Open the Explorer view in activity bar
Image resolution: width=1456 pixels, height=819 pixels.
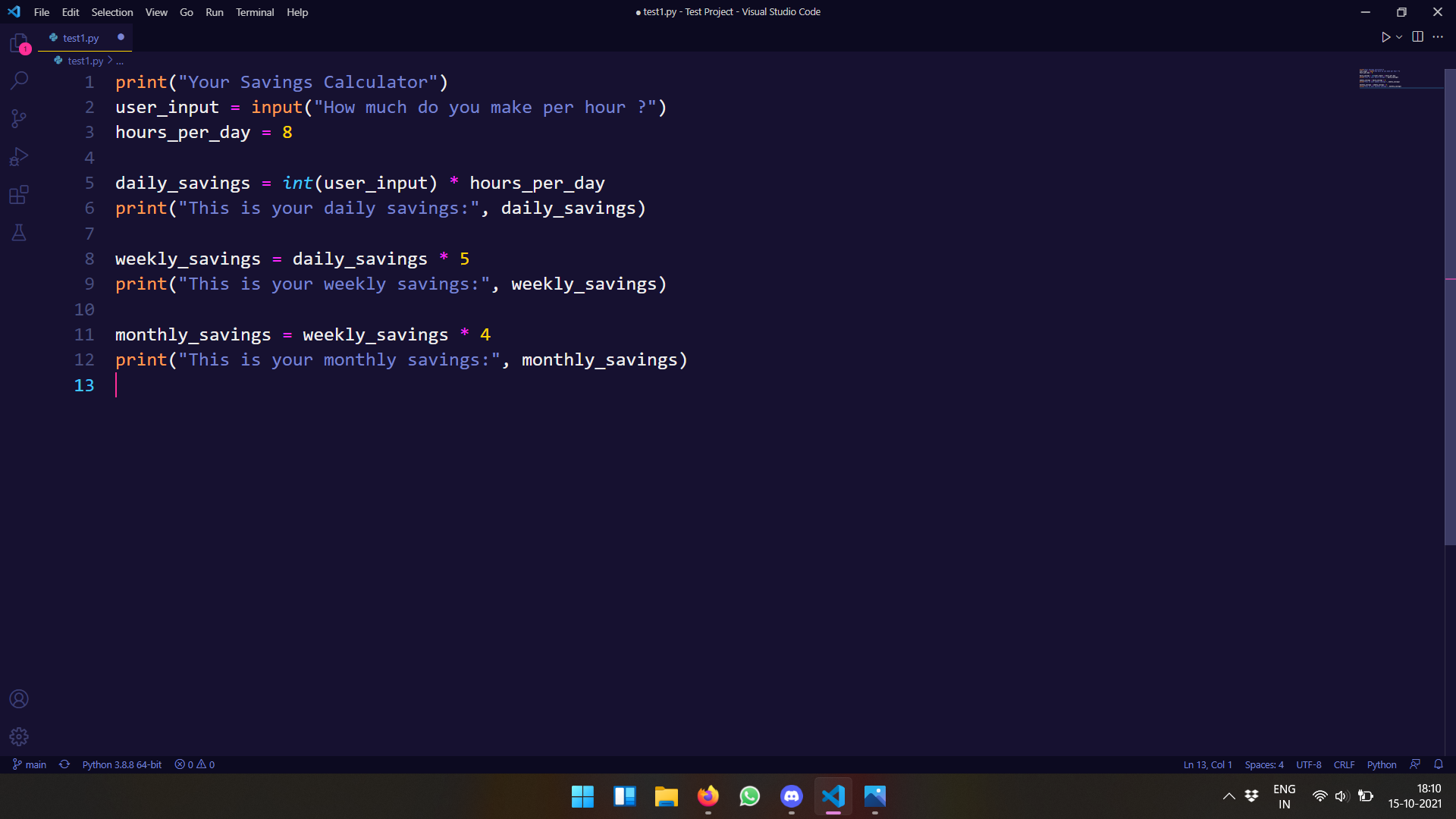click(19, 42)
